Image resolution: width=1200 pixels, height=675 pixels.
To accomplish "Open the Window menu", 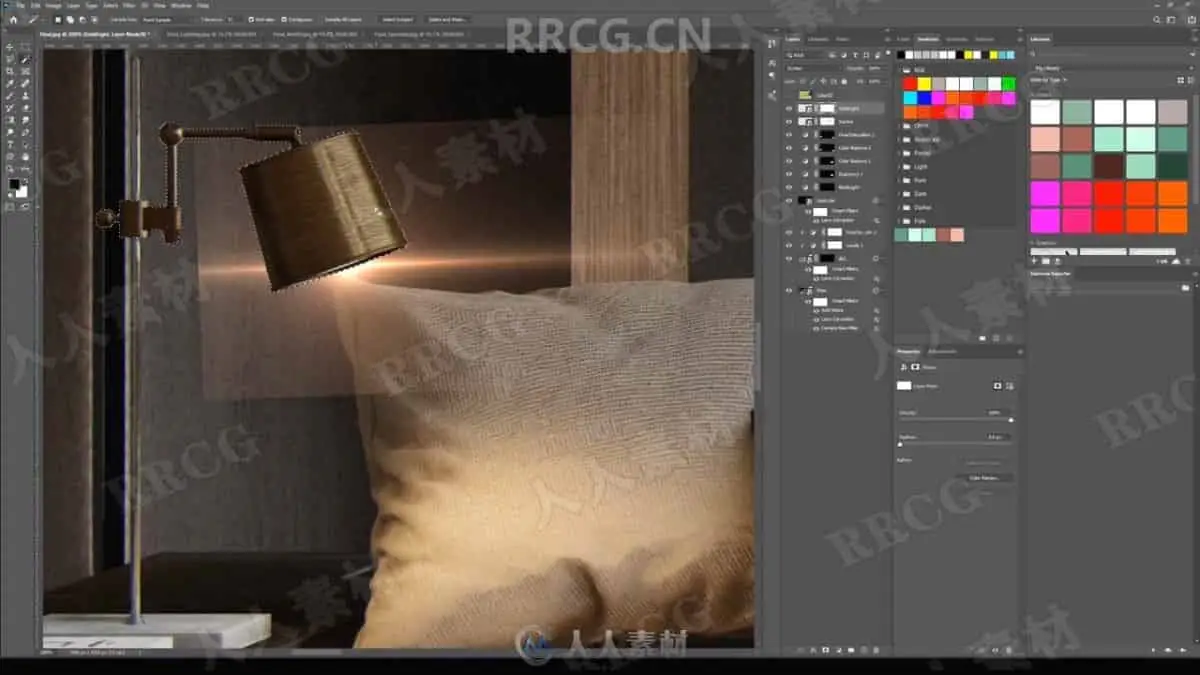I will [183, 5].
